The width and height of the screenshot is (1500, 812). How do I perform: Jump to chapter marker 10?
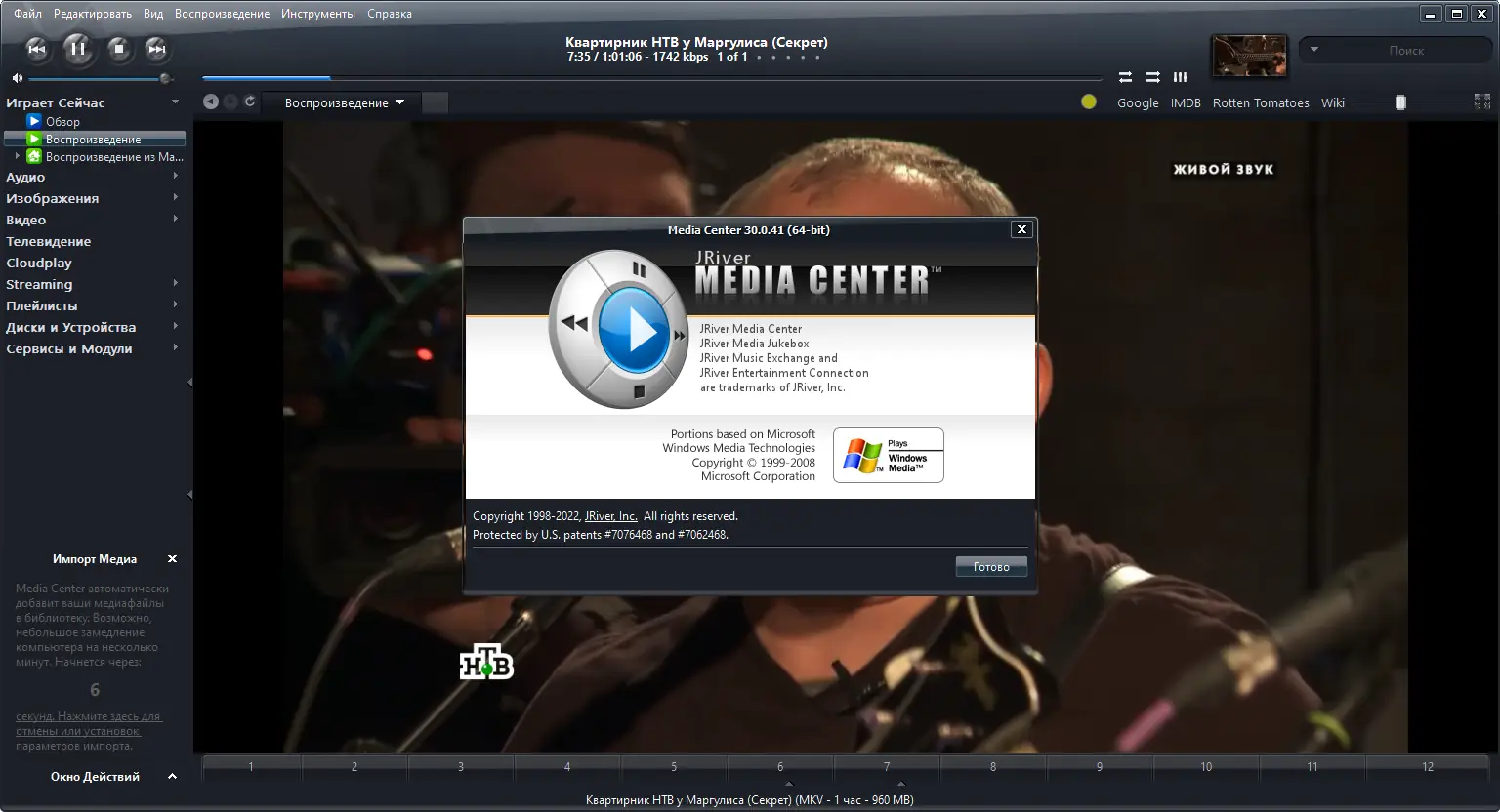1206,767
